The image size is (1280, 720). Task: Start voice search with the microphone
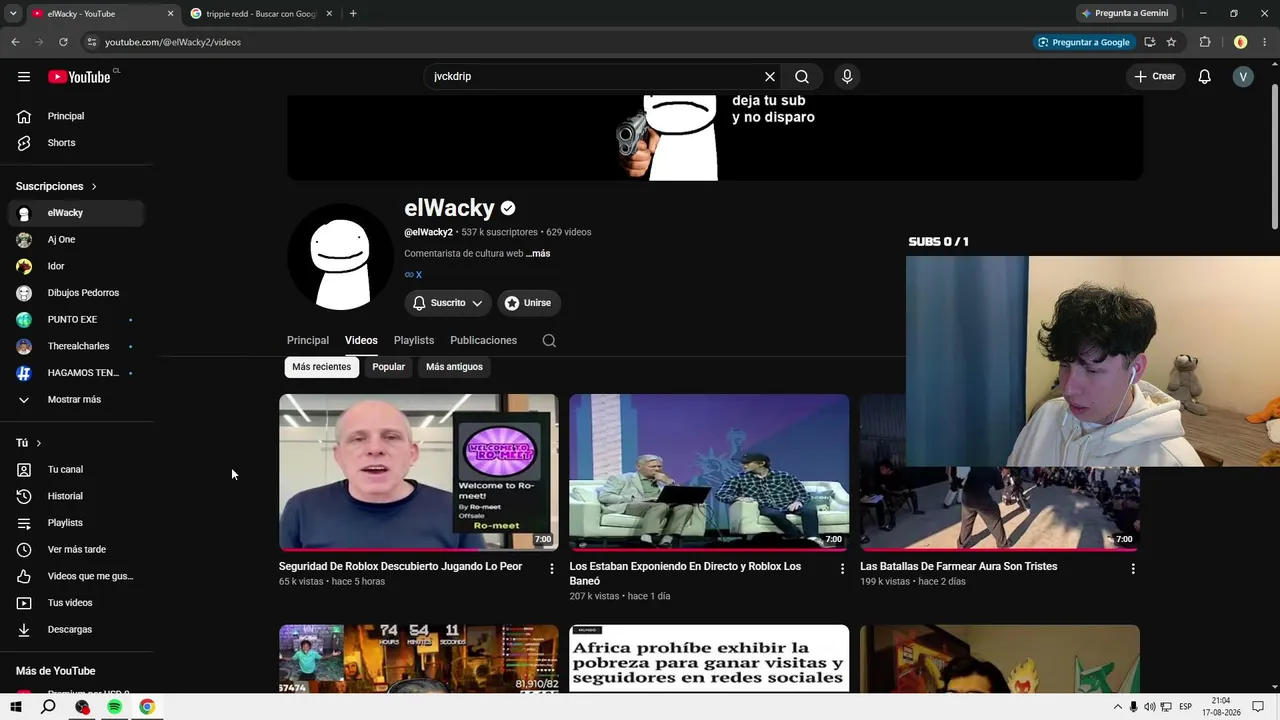click(847, 77)
